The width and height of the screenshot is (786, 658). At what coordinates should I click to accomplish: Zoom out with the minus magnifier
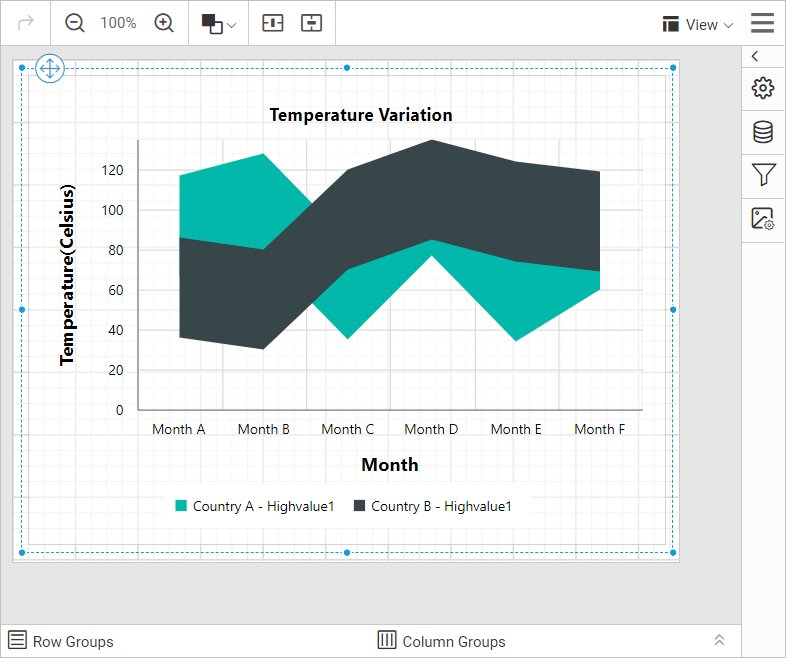[75, 23]
